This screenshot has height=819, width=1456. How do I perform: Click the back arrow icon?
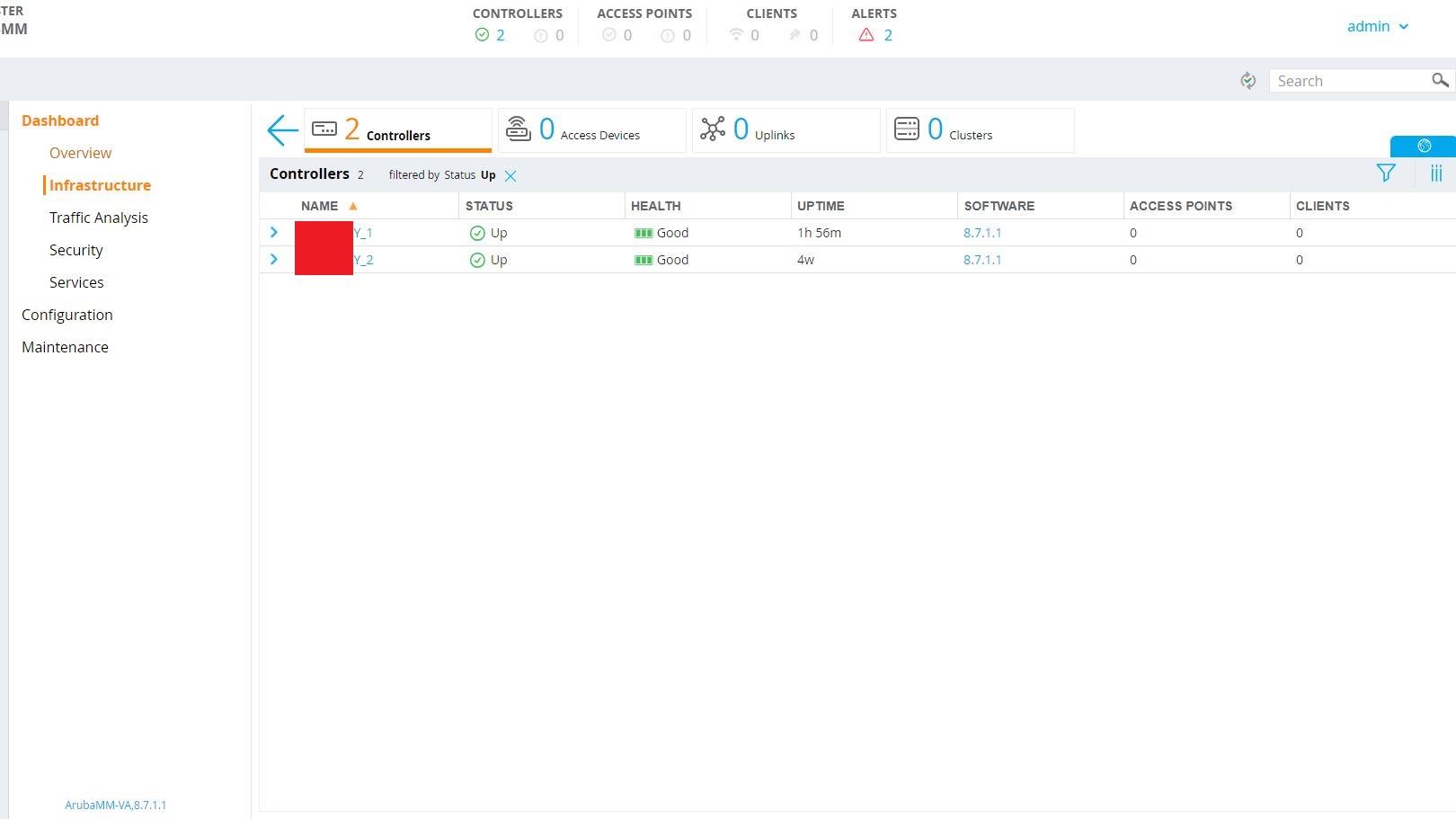coord(282,130)
